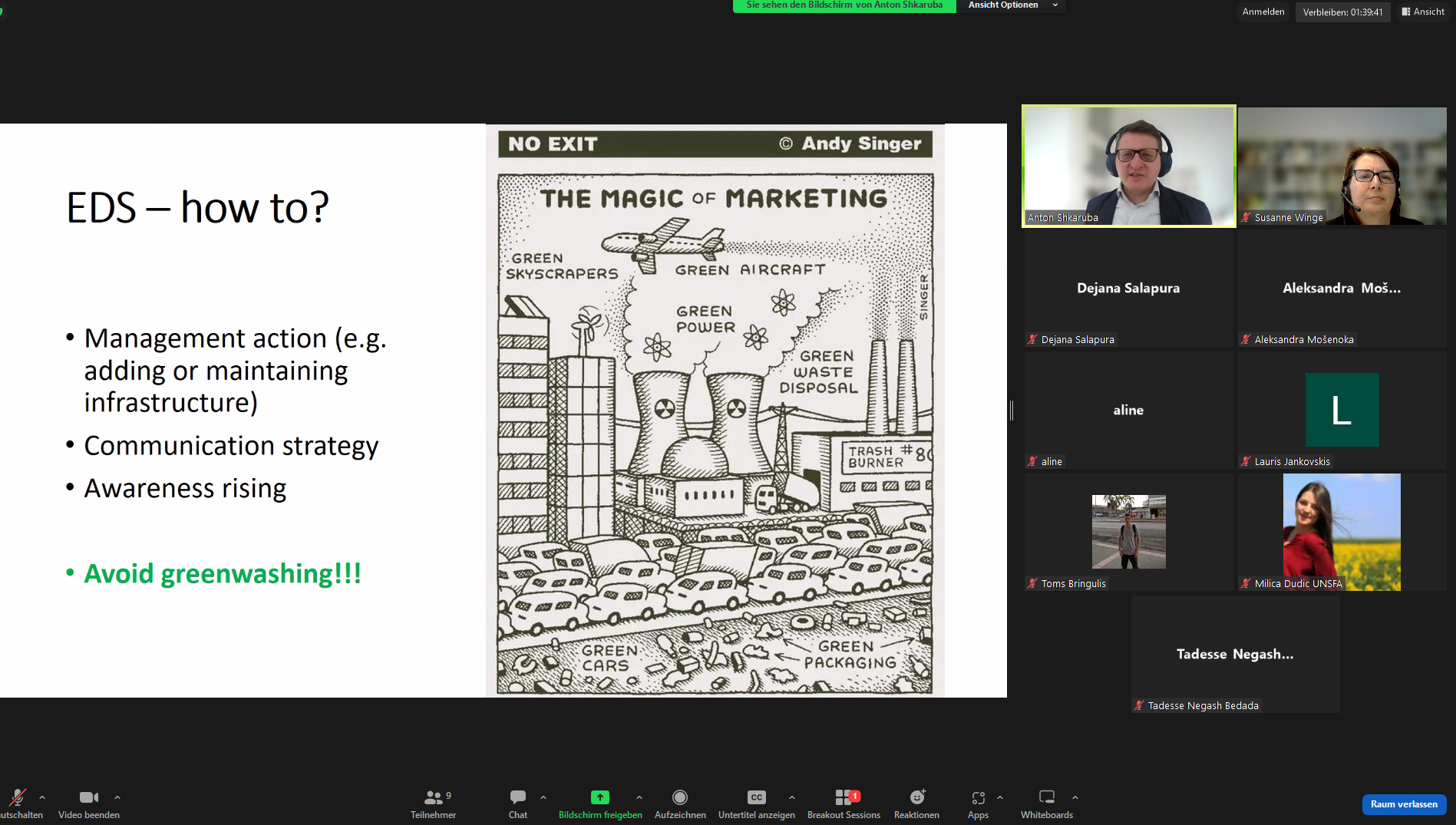Expand subtitle options arrow

click(x=792, y=797)
